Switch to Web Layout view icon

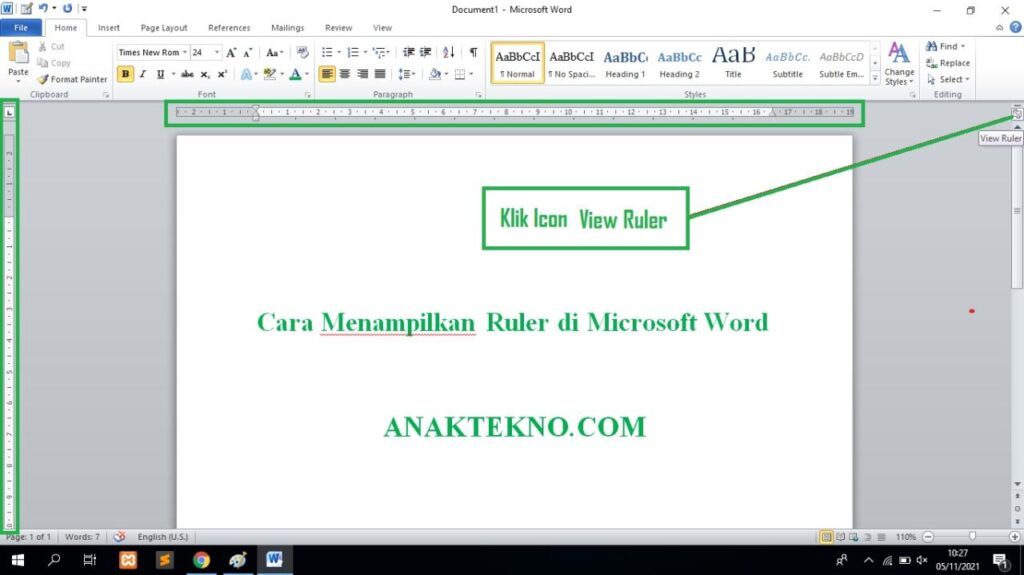point(854,537)
